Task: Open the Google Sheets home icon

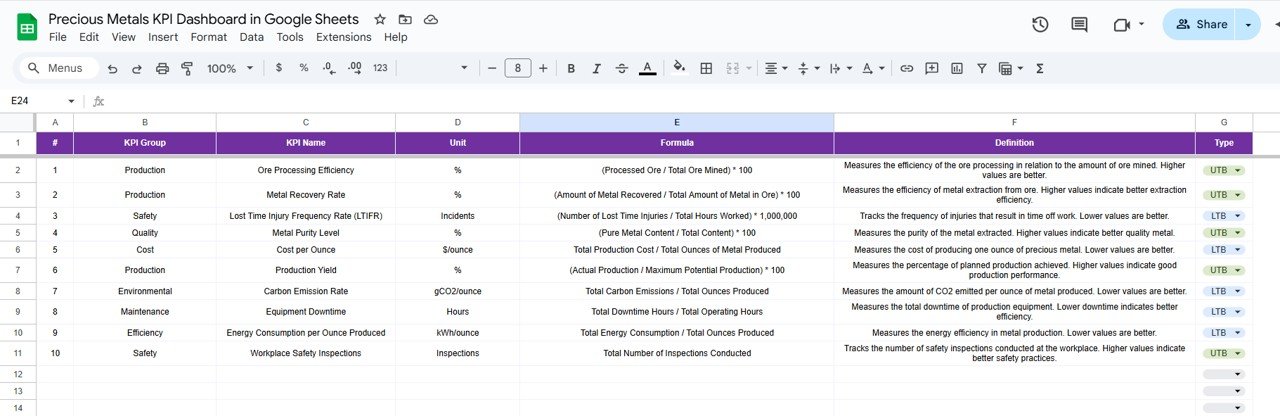Action: pos(26,27)
